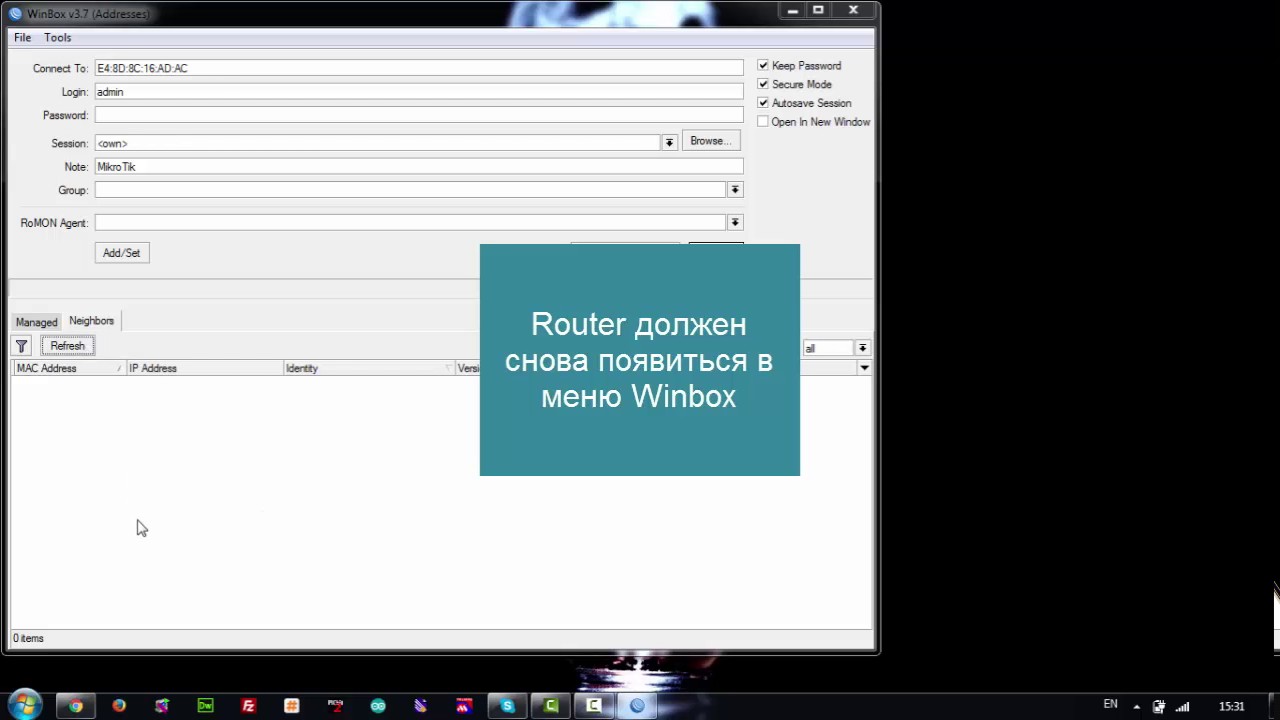
Task: Open the neighbors filter funnel icon
Action: coord(21,346)
